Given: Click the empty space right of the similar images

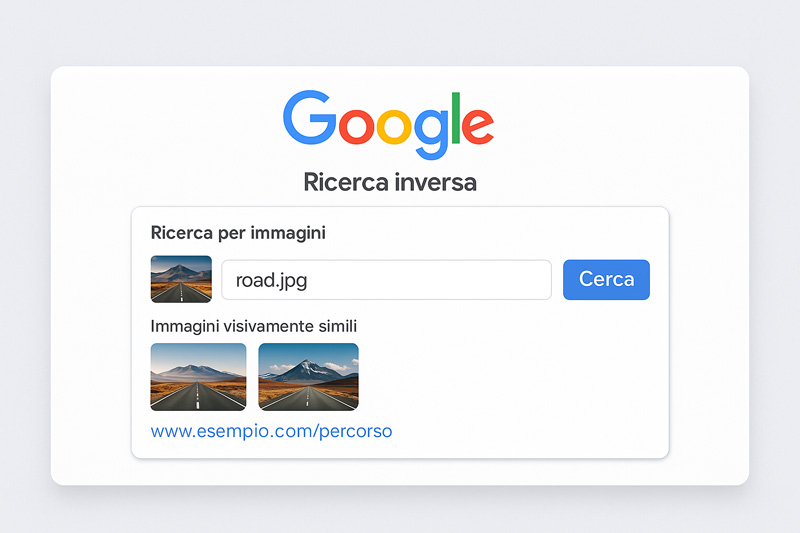Looking at the screenshot, I should [x=510, y=377].
